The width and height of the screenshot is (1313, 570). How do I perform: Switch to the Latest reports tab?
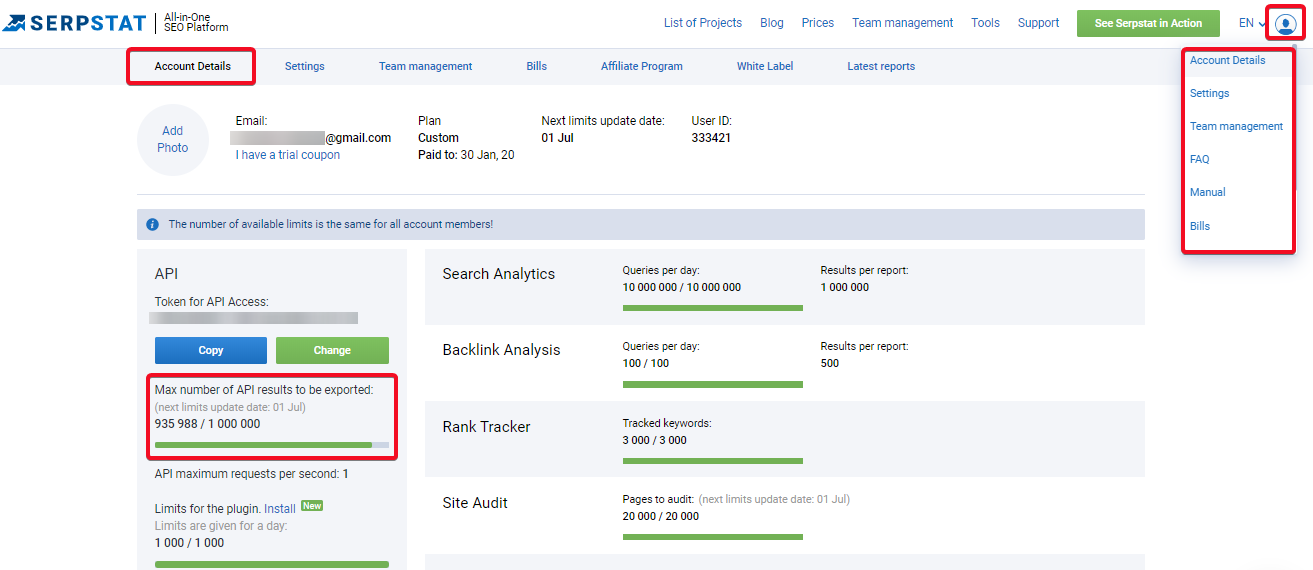[x=881, y=66]
